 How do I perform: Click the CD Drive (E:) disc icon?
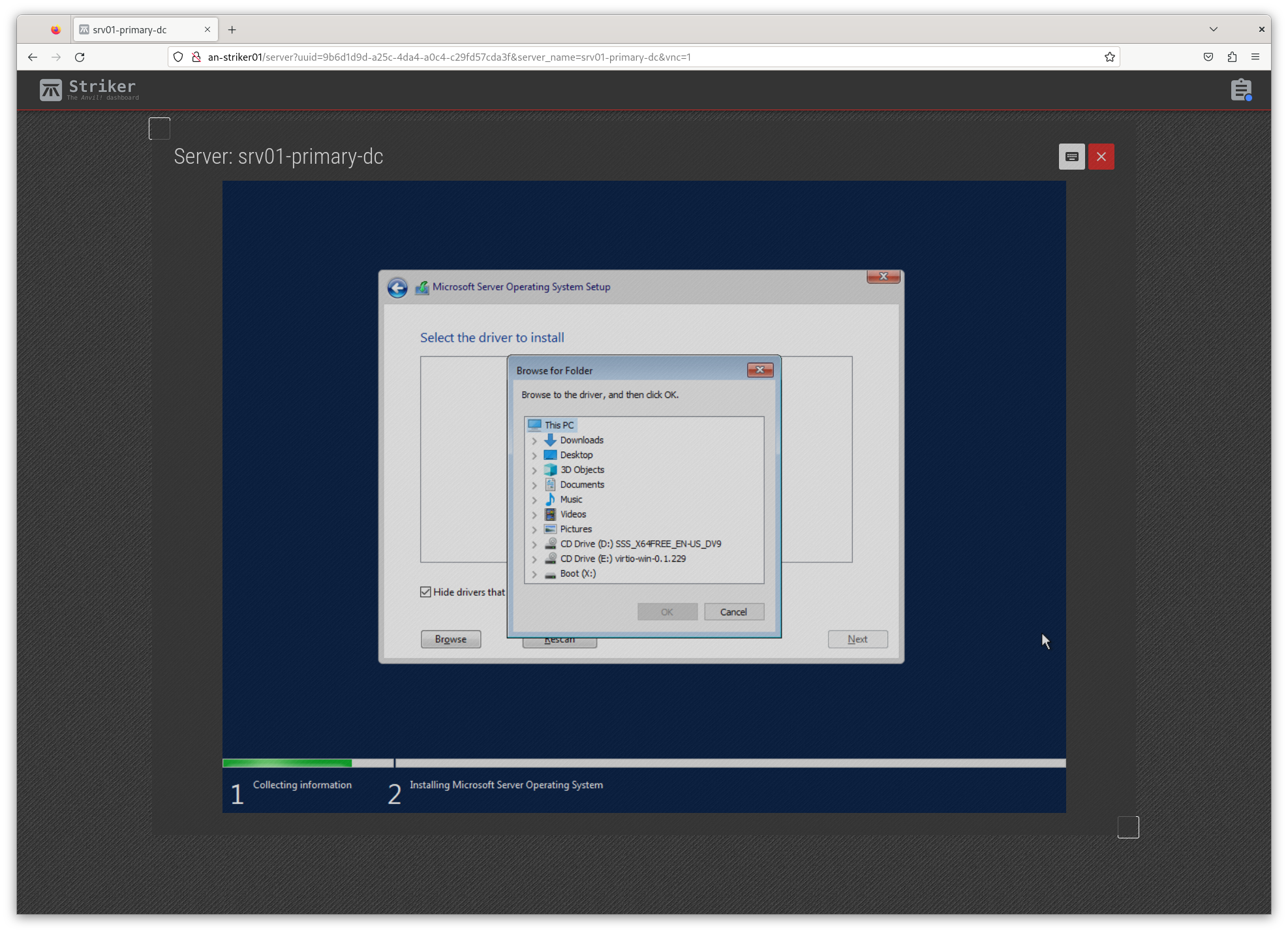550,558
